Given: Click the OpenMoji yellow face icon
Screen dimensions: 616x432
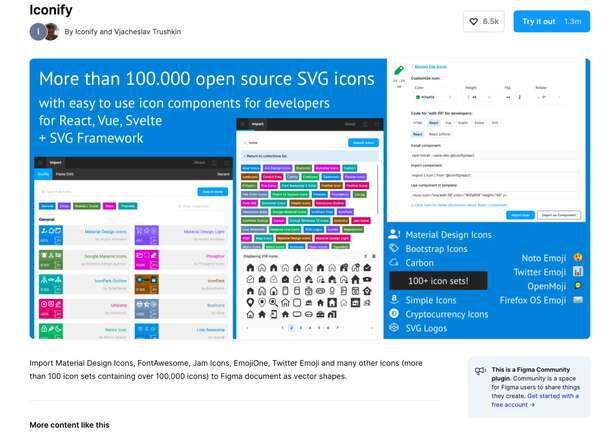Looking at the screenshot, I should [x=578, y=286].
